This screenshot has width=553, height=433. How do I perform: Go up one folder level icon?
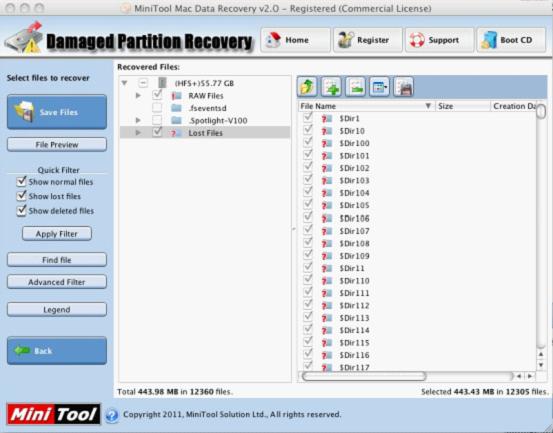307,87
